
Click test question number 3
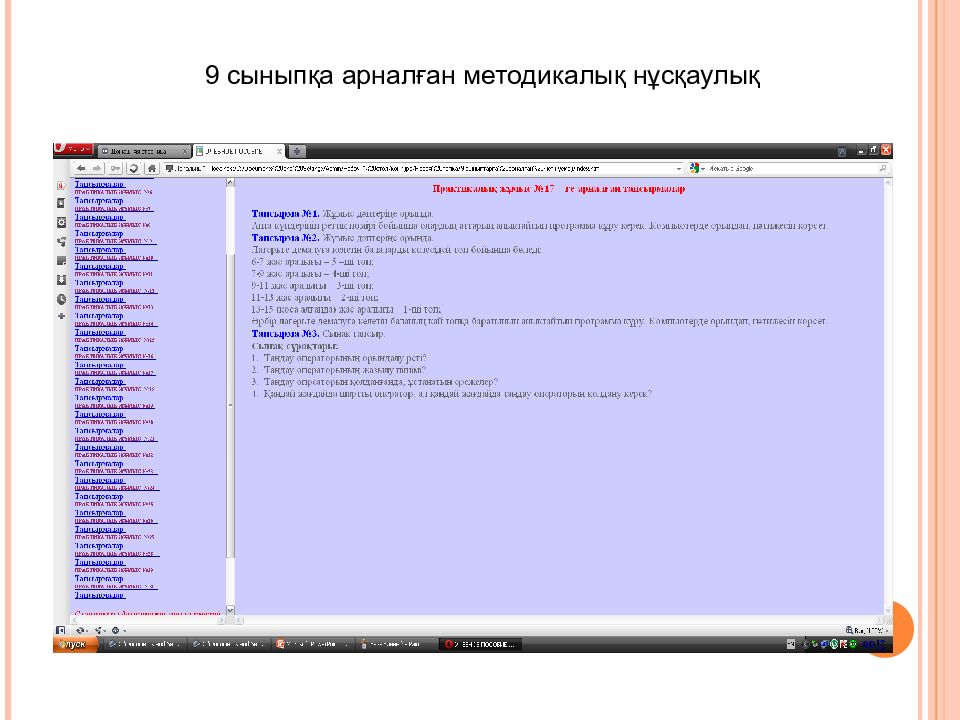click(375, 382)
